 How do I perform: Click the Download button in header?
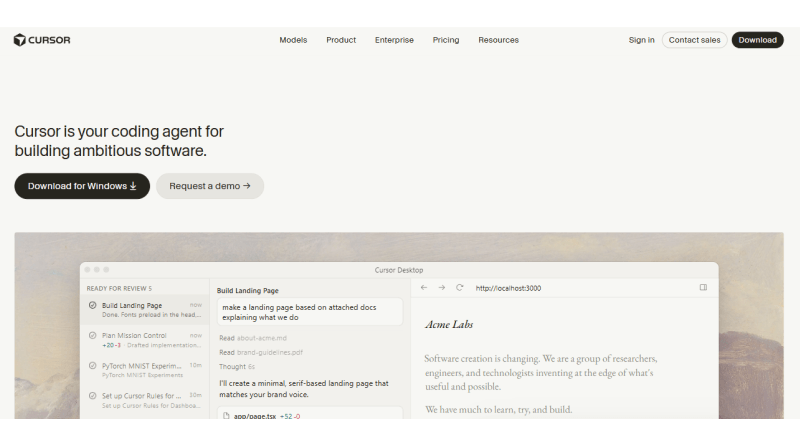pyautogui.click(x=757, y=40)
